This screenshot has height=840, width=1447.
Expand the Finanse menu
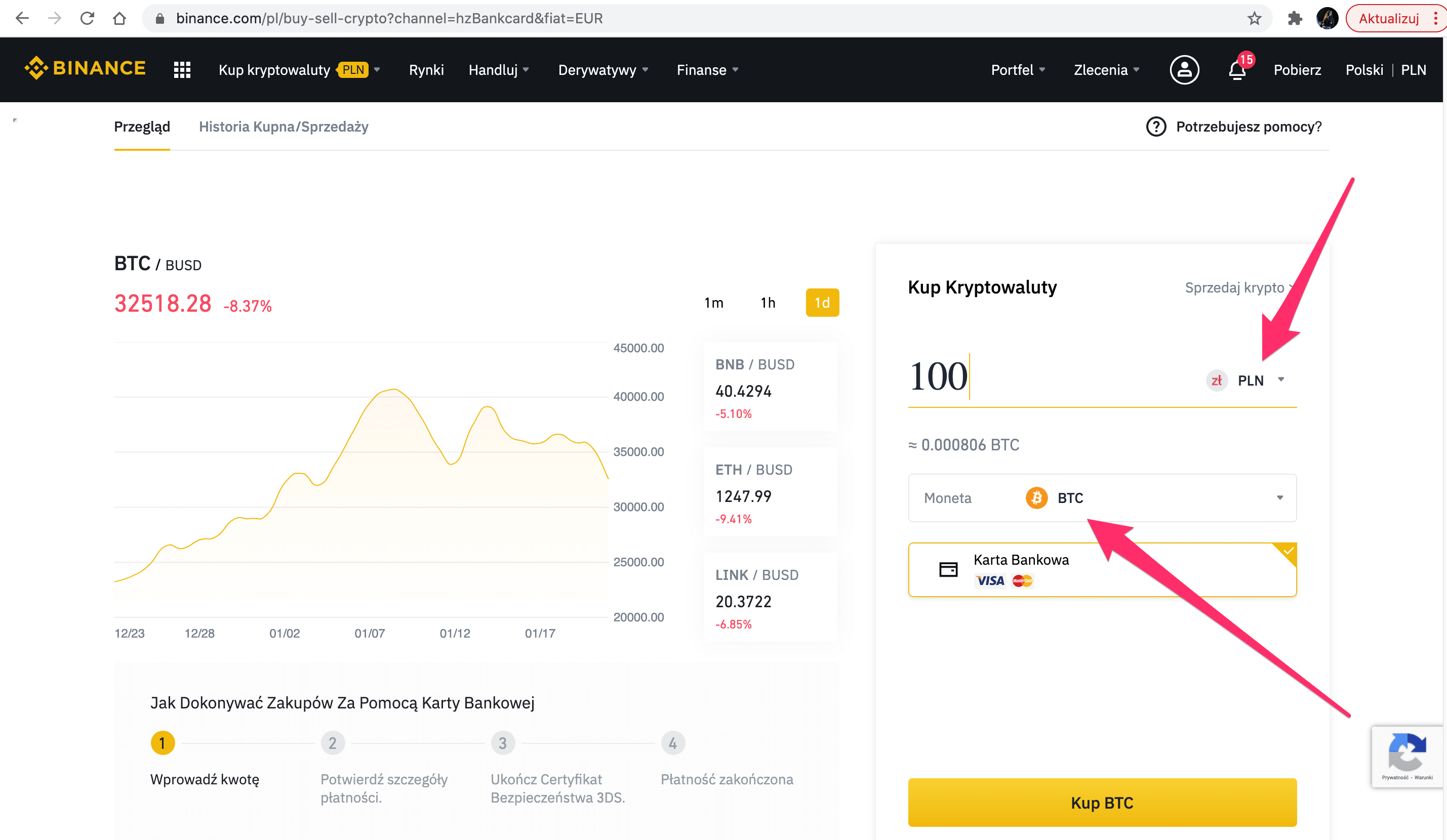click(707, 69)
